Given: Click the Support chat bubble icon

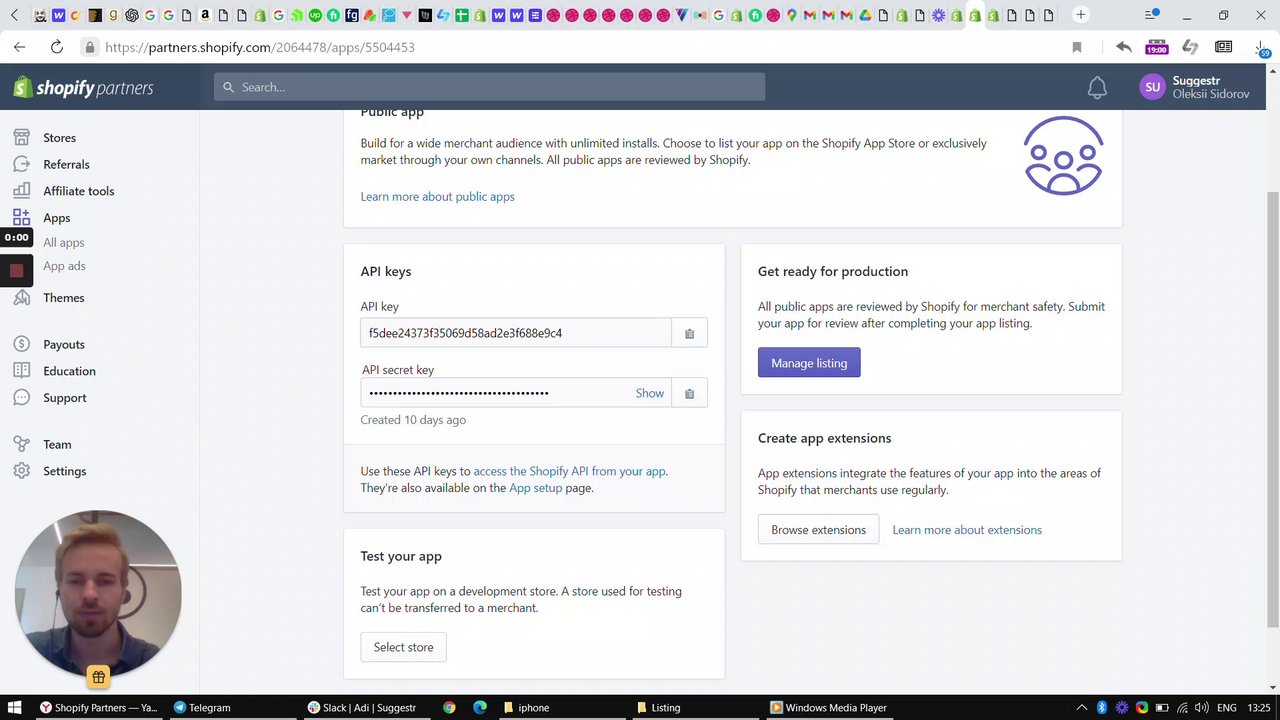Looking at the screenshot, I should [22, 397].
